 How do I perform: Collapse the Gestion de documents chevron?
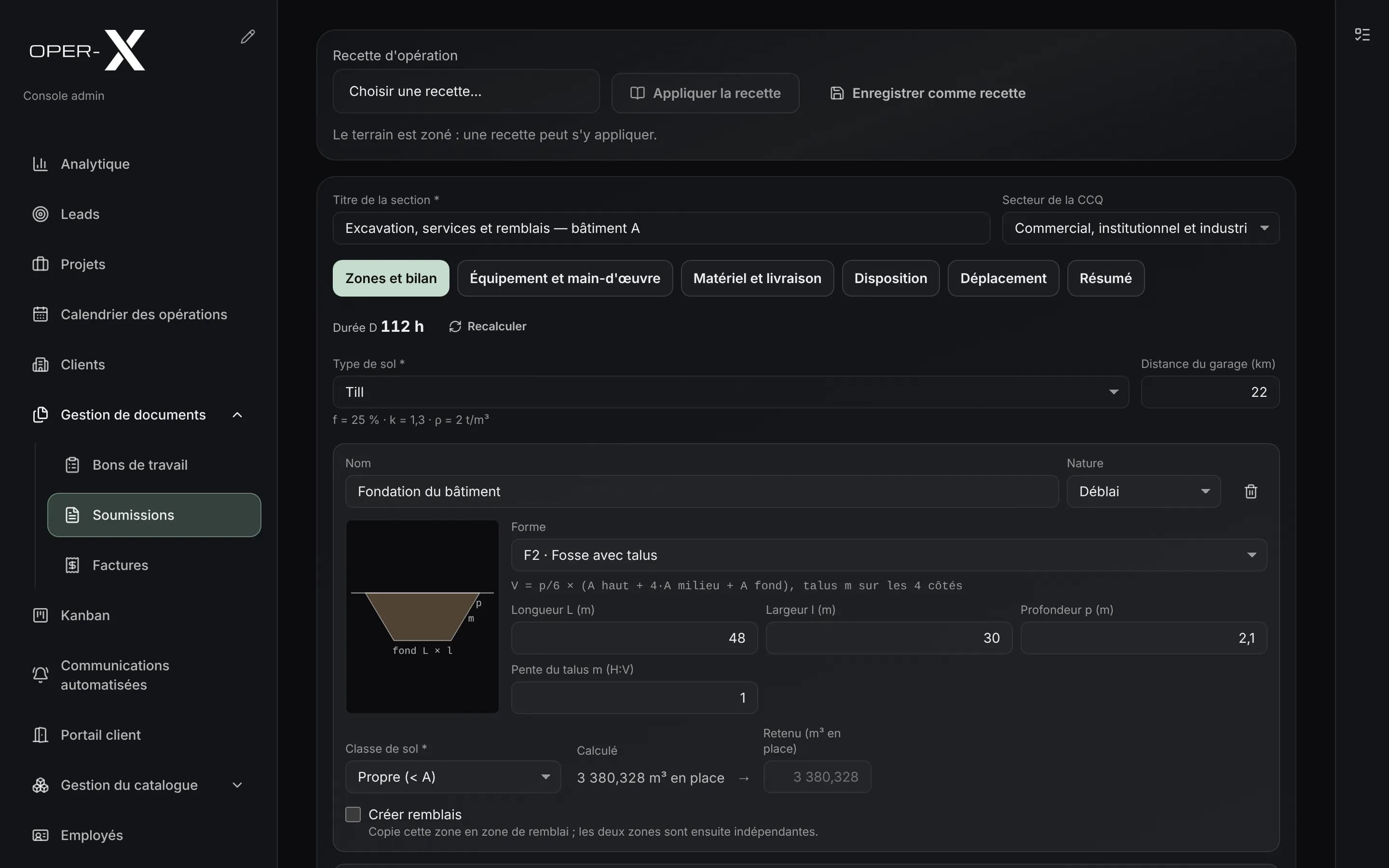click(x=237, y=415)
